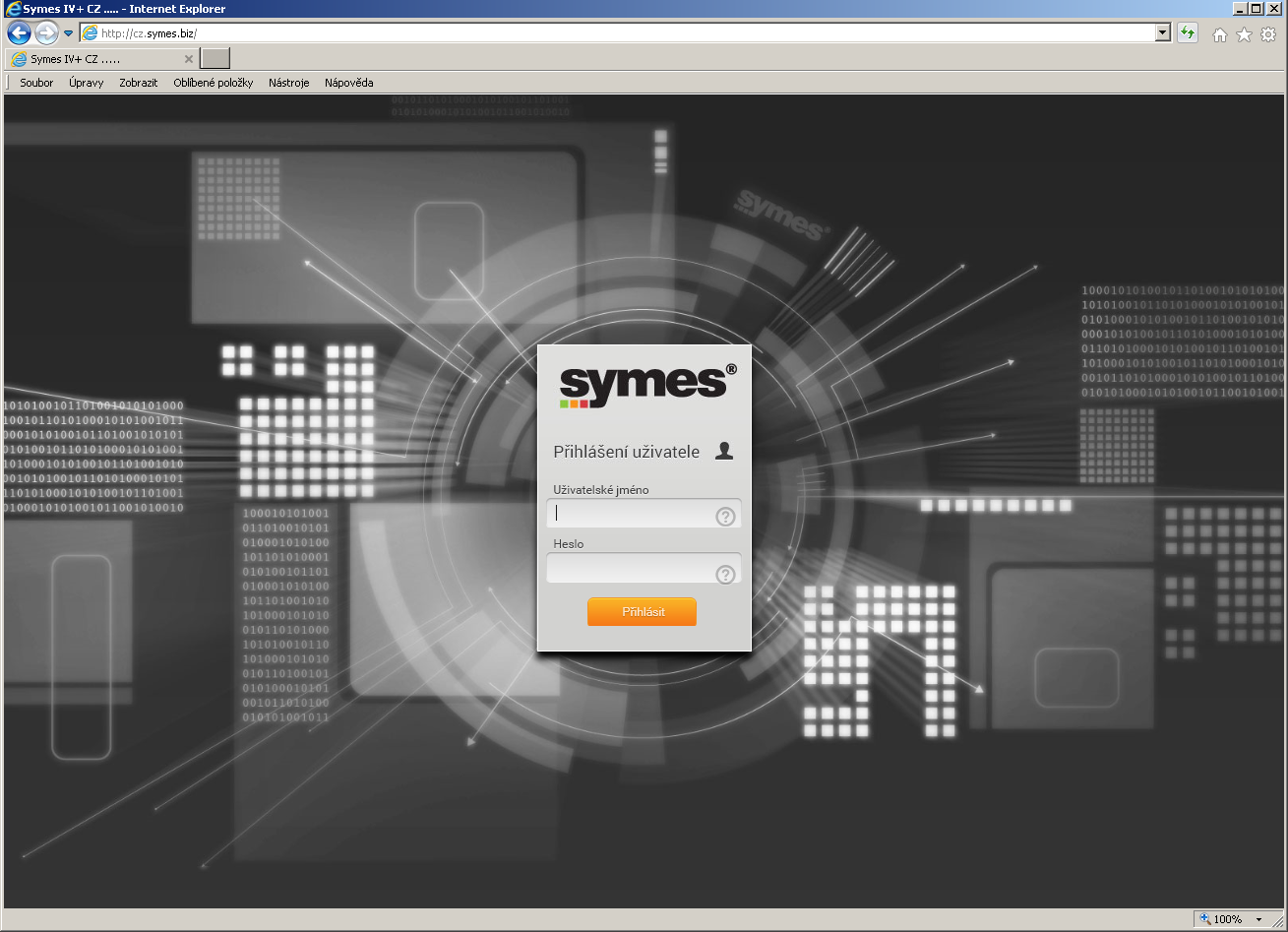Click the browser Forward arrow button

(46, 33)
